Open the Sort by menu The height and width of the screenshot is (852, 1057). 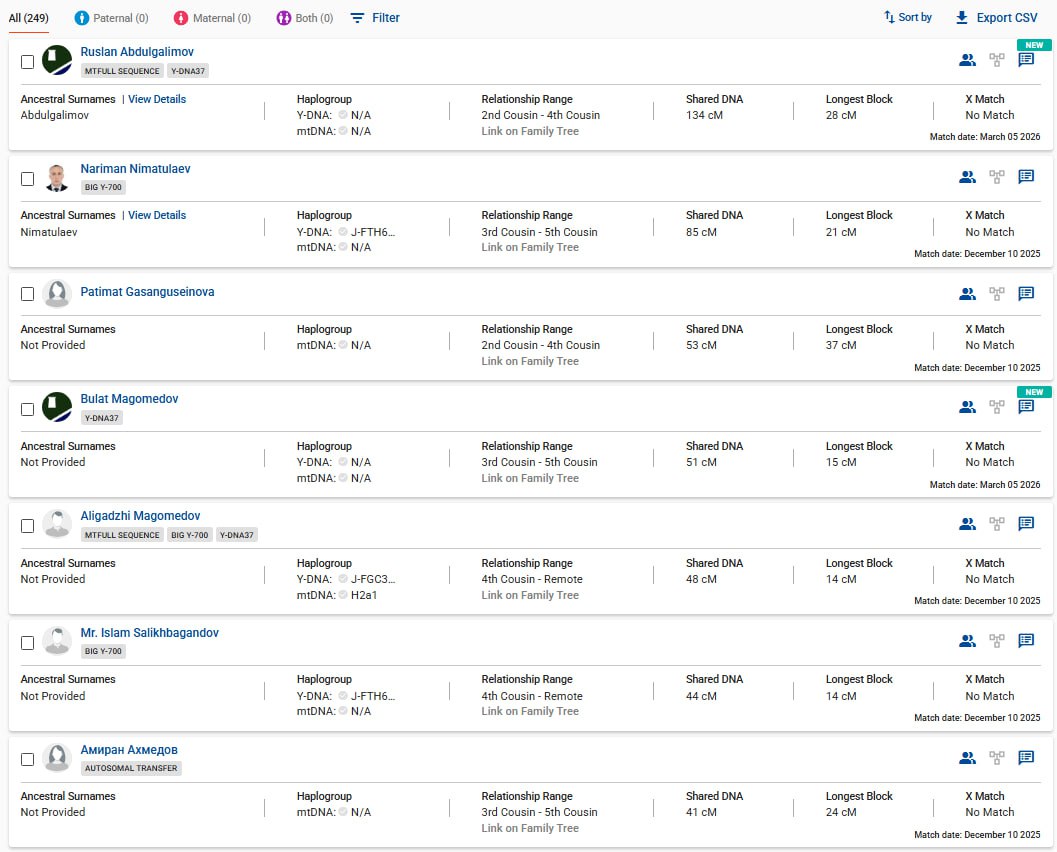tap(907, 18)
